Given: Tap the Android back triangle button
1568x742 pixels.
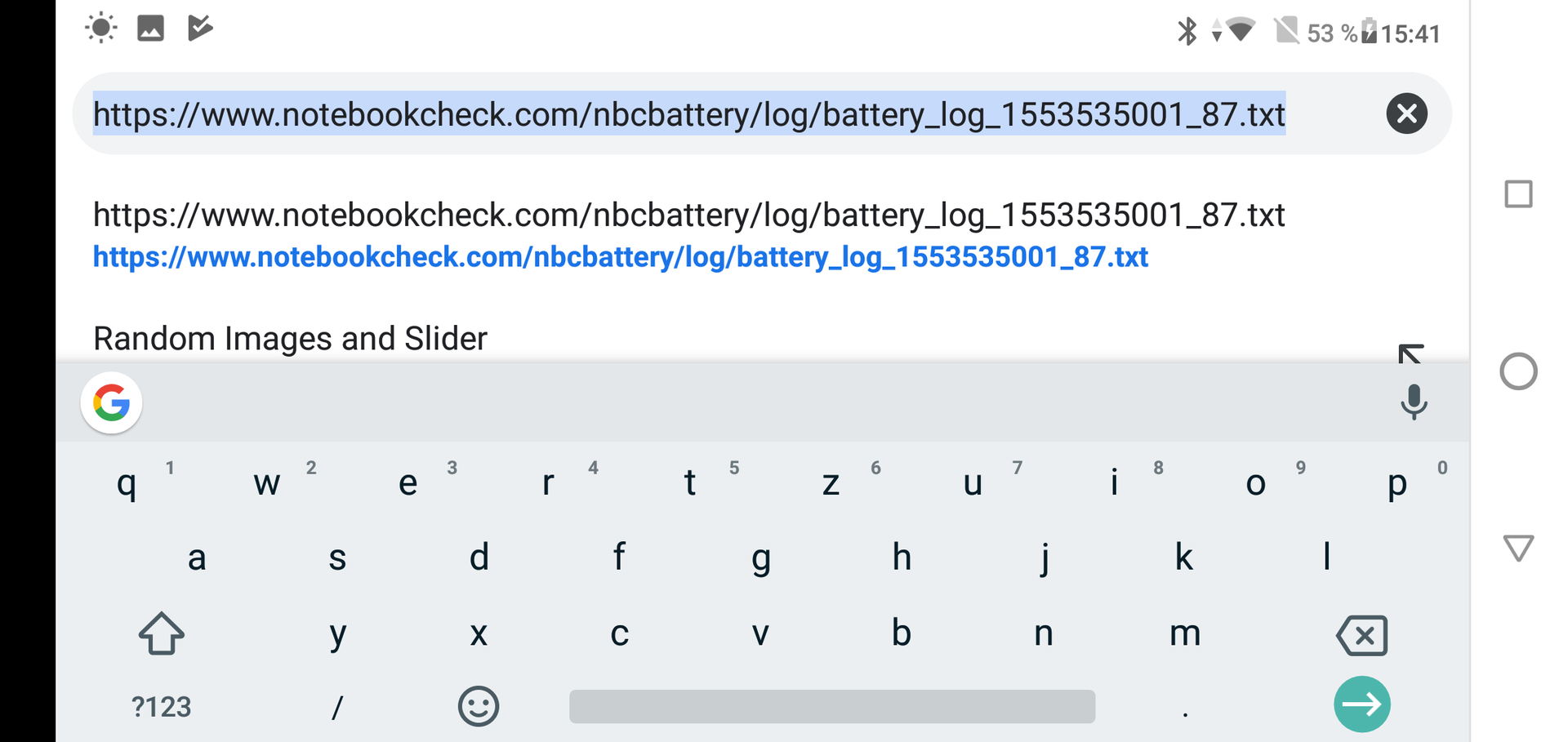Looking at the screenshot, I should 1518,547.
